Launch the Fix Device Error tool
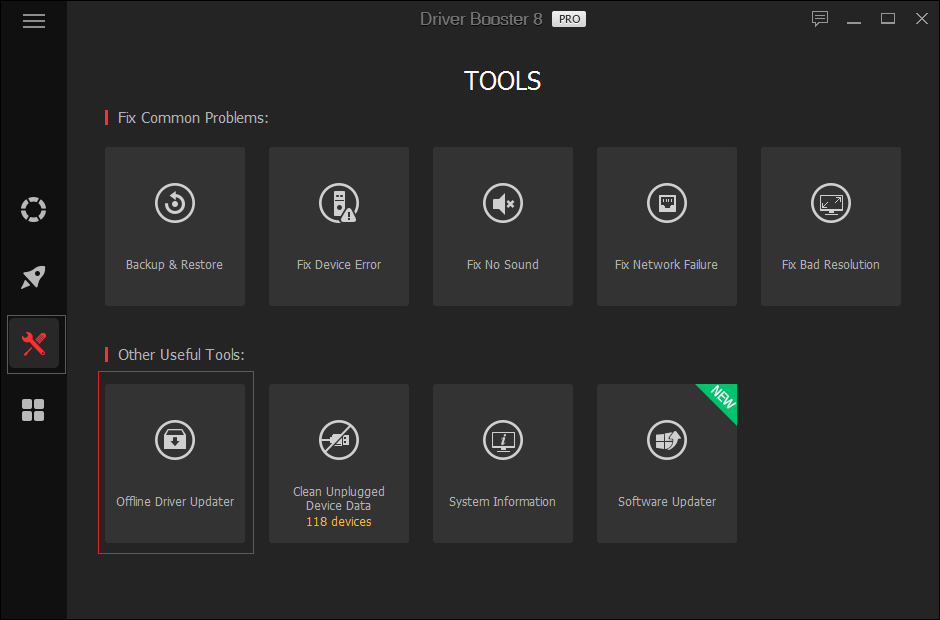This screenshot has width=940, height=620. tap(338, 226)
